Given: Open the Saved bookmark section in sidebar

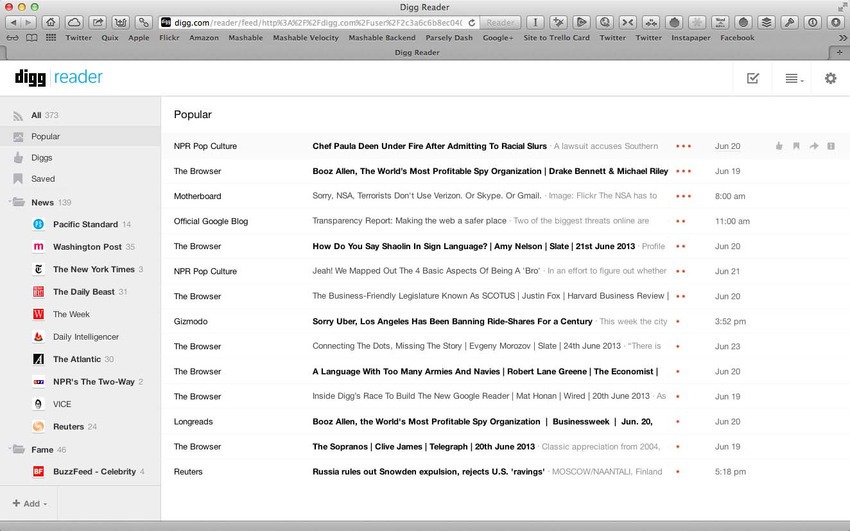Looking at the screenshot, I should (x=43, y=179).
